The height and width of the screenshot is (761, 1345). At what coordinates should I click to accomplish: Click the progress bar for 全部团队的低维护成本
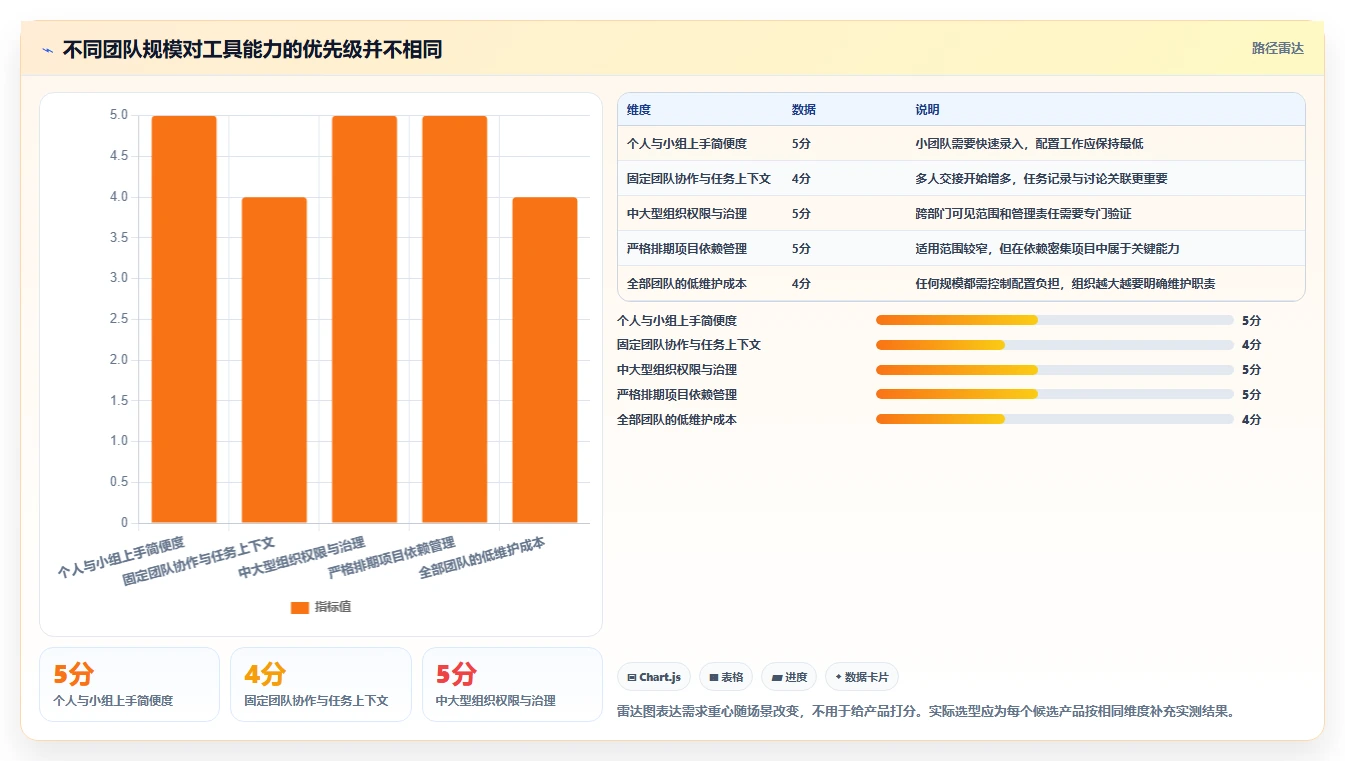(1055, 420)
